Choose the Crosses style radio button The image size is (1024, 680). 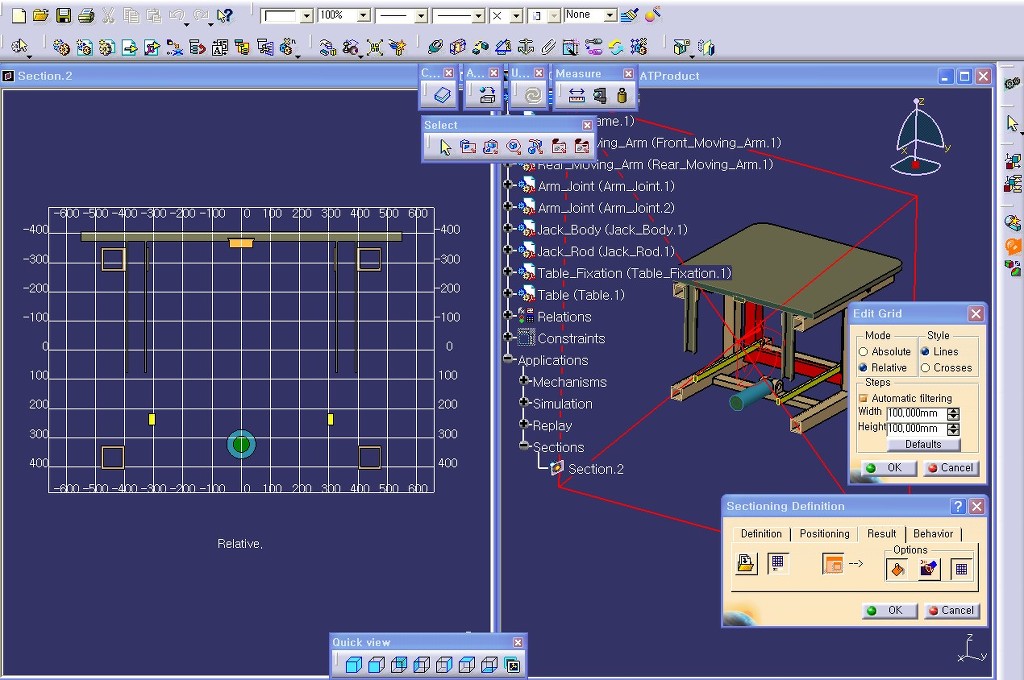click(925, 368)
